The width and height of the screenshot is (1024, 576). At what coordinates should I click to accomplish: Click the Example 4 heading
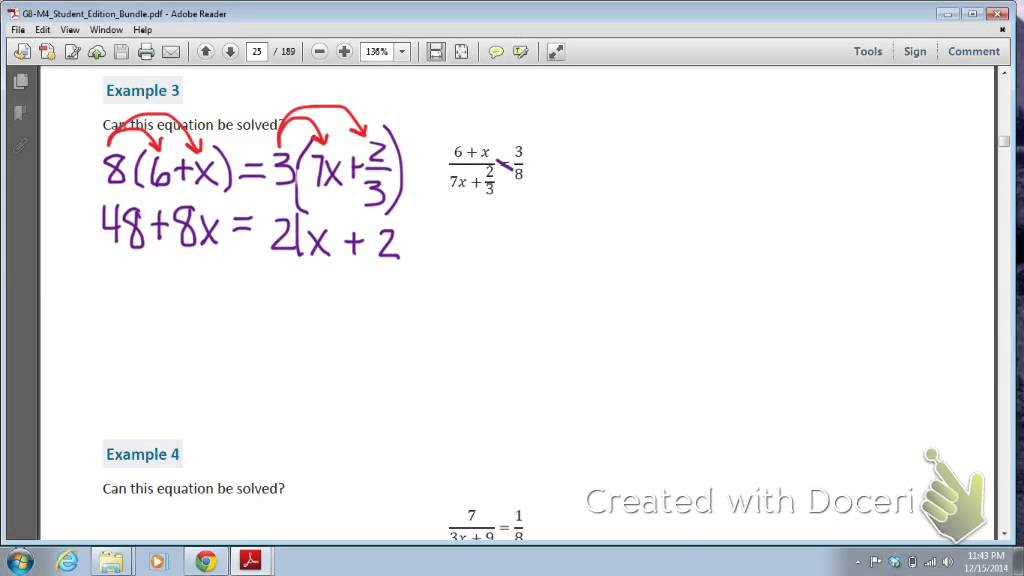click(142, 455)
